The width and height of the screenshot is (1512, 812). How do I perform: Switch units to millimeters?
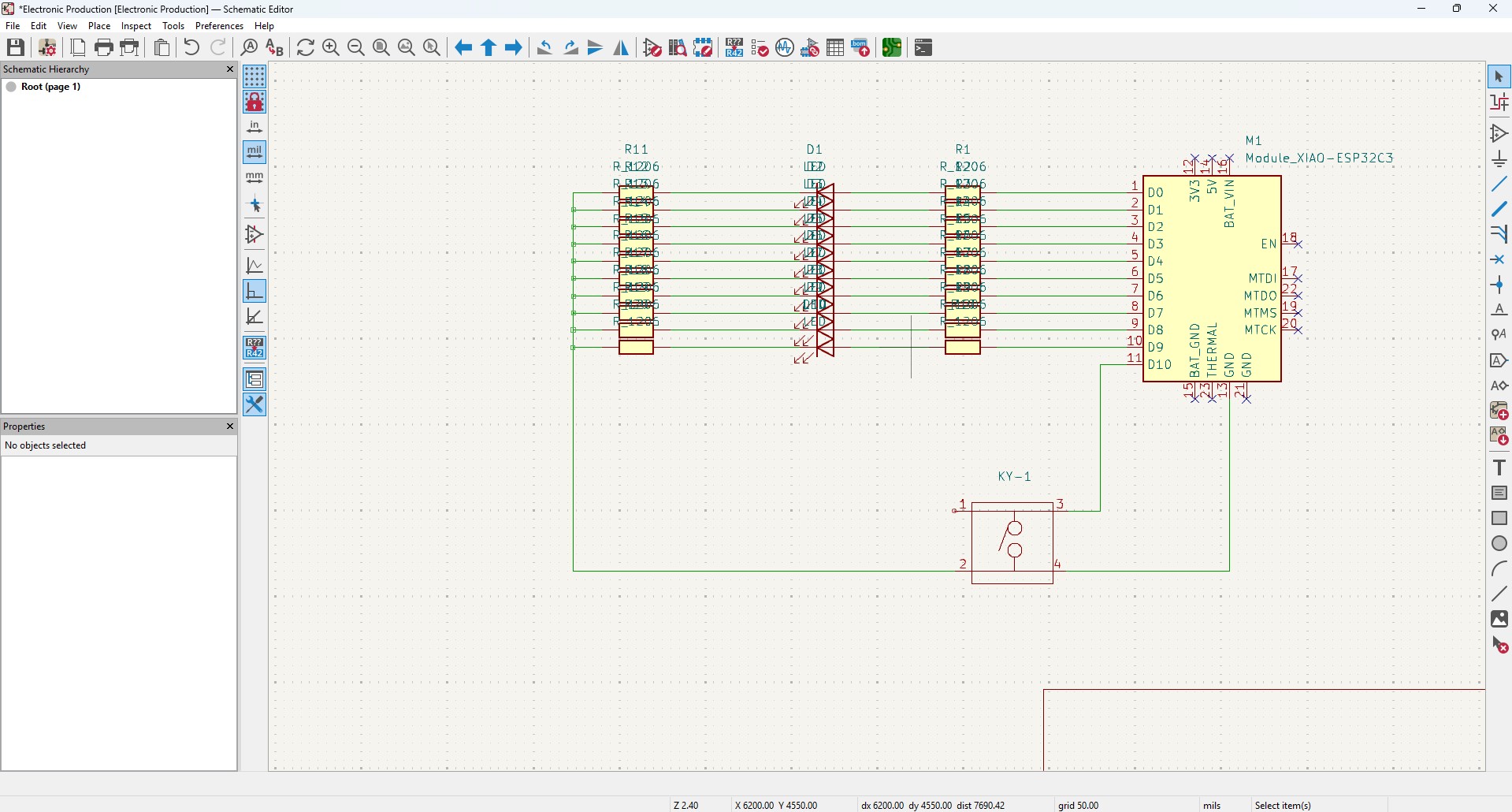point(254,177)
